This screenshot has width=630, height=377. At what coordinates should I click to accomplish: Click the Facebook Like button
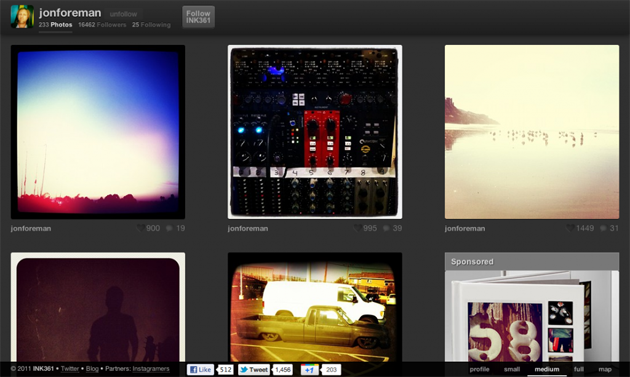200,369
